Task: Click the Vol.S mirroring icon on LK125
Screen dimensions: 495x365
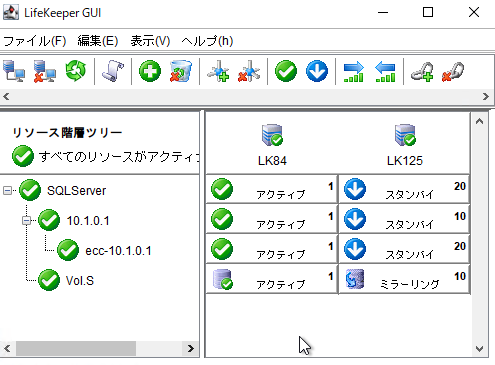Action: point(355,279)
